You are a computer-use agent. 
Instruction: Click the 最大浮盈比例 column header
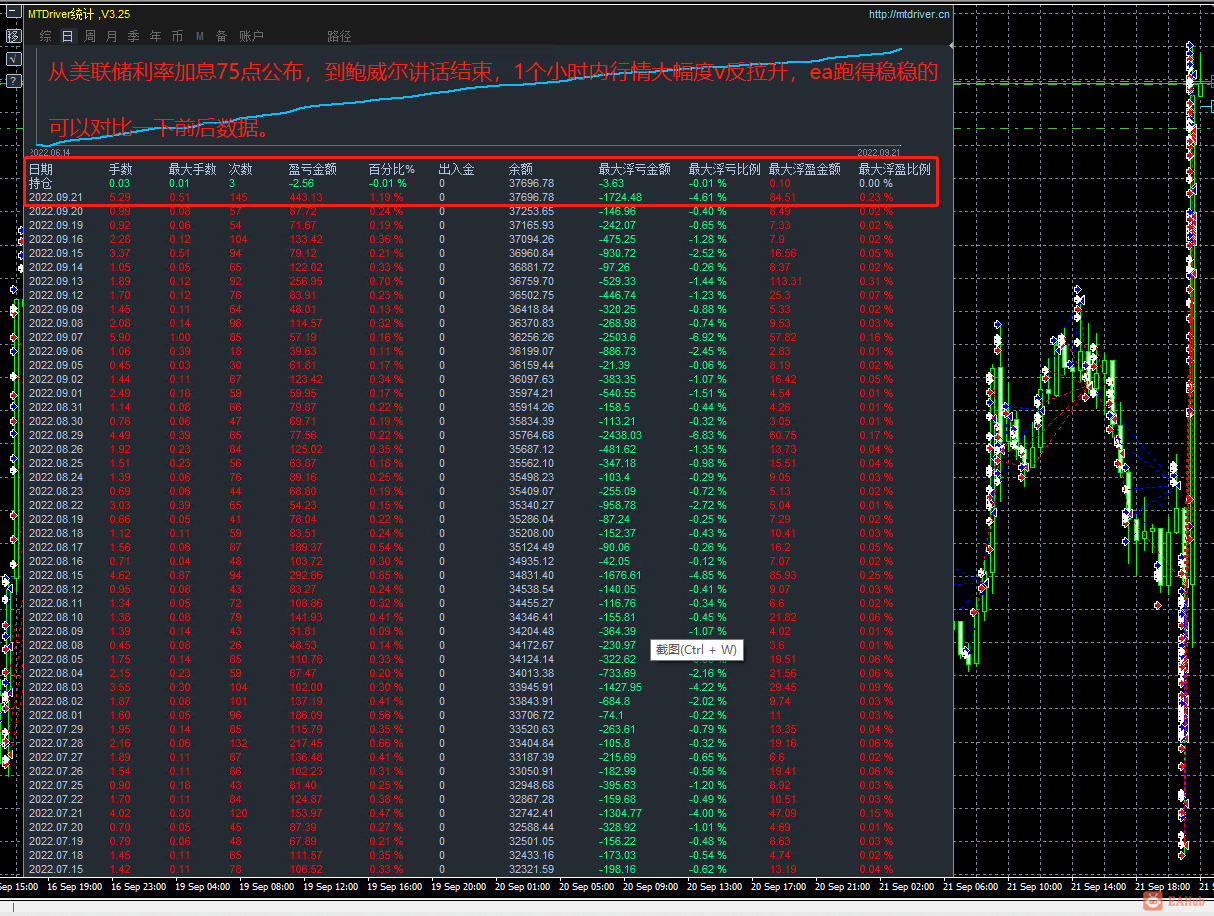tap(894, 170)
